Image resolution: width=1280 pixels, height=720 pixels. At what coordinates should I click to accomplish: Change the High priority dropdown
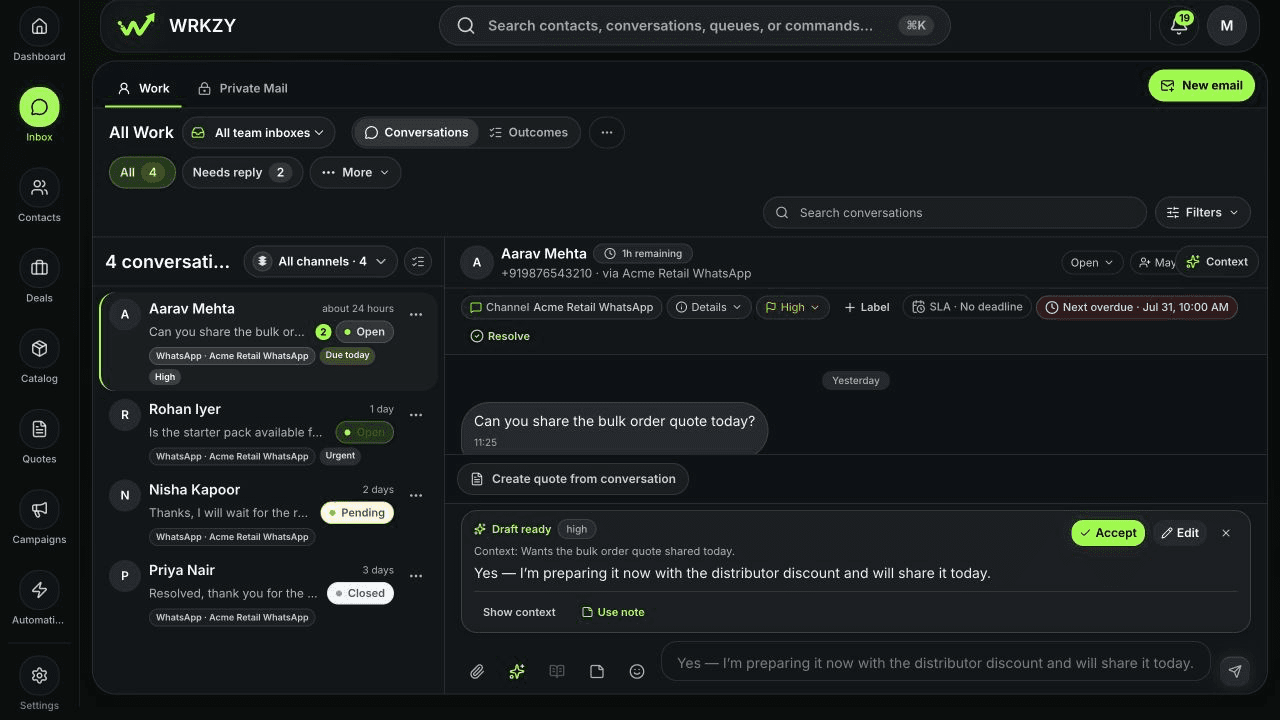point(792,307)
